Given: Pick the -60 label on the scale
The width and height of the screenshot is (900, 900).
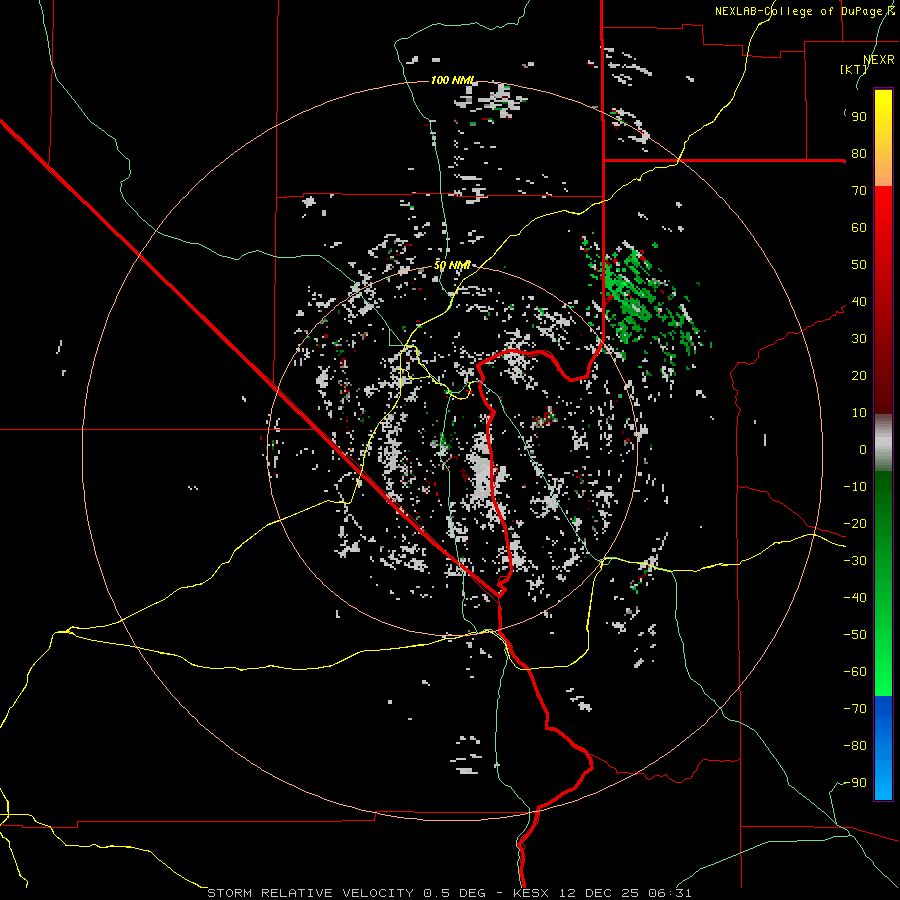Looking at the screenshot, I should 855,672.
